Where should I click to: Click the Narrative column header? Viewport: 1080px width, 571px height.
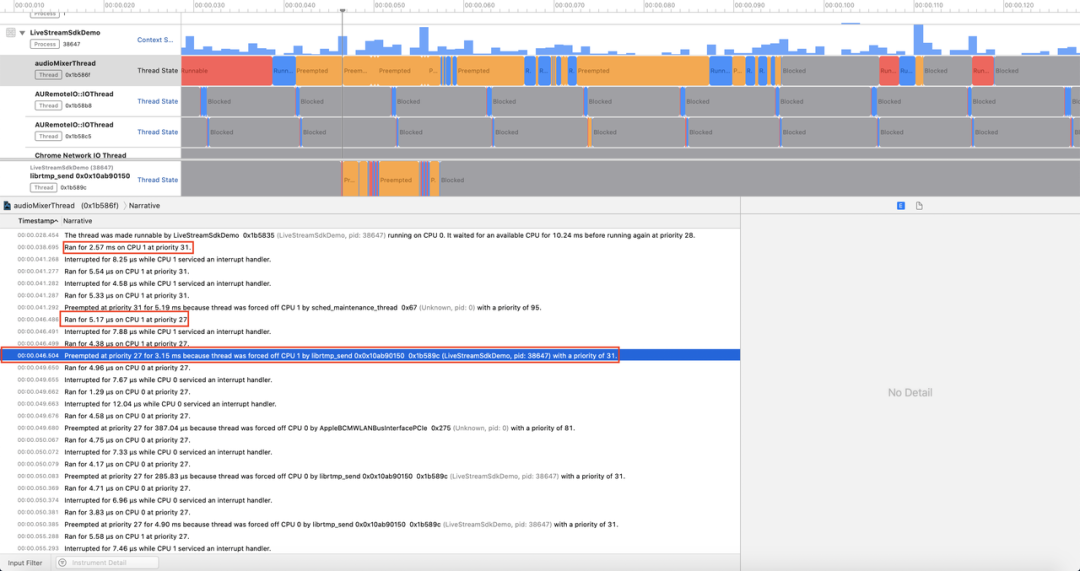78,220
